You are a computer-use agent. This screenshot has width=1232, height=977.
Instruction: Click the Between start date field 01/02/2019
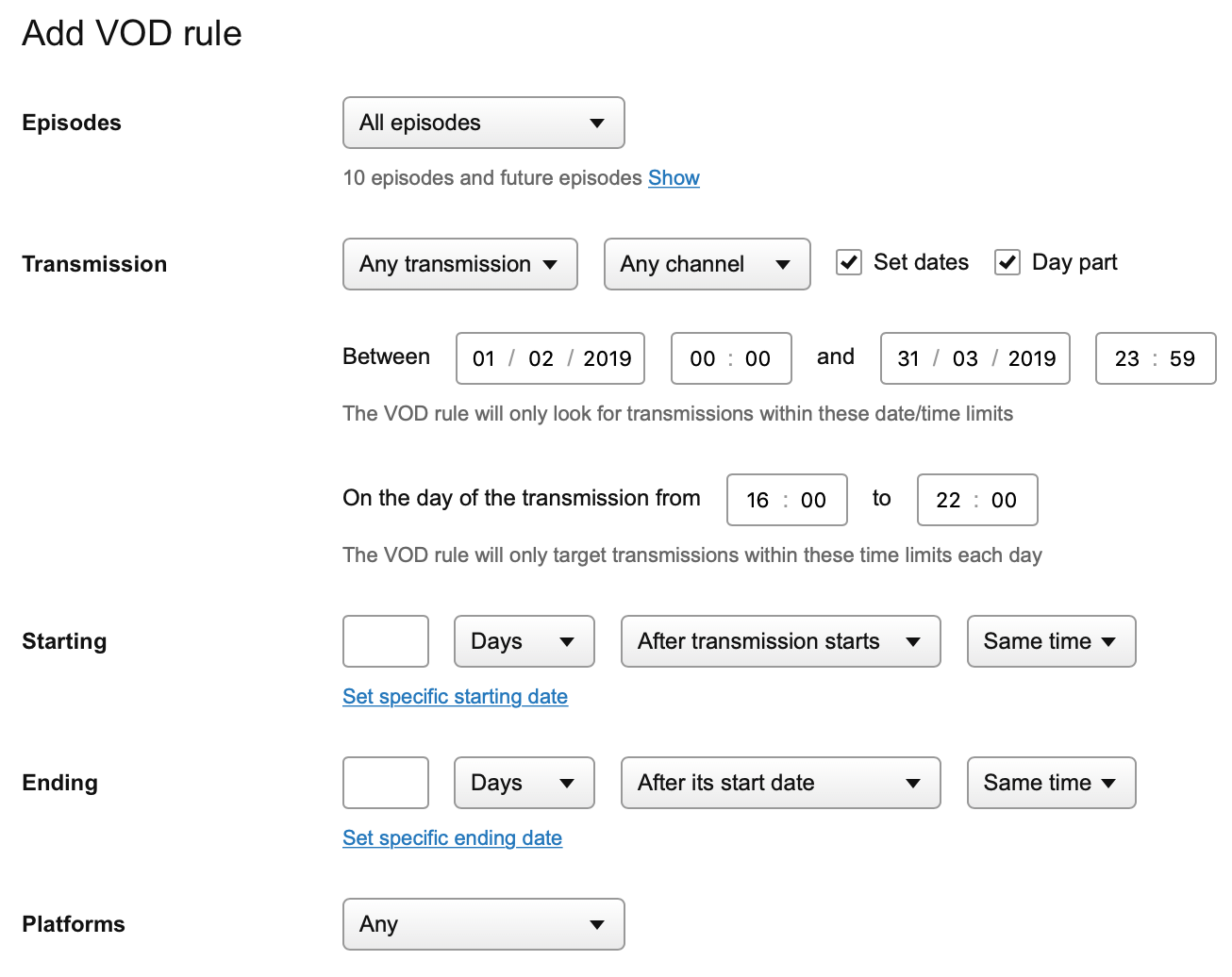[x=550, y=358]
